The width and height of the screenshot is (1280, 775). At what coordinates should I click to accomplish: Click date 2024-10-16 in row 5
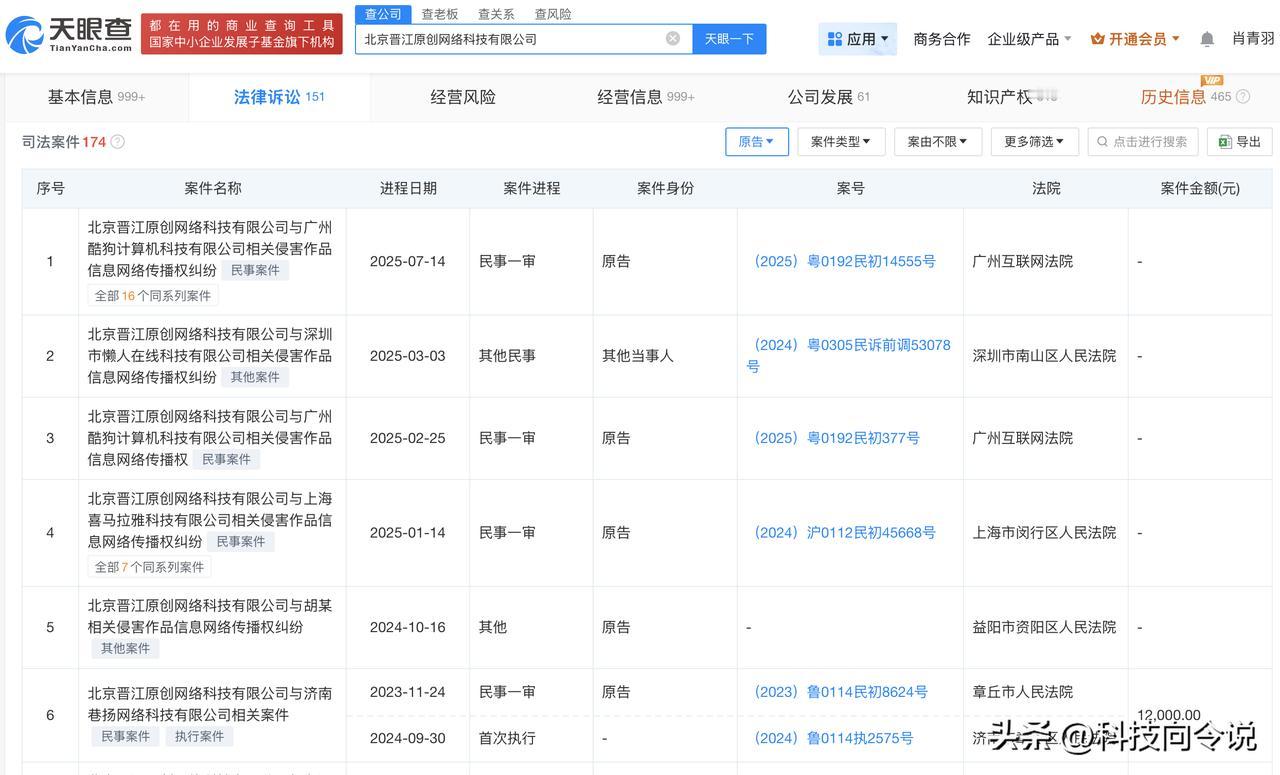pos(408,627)
